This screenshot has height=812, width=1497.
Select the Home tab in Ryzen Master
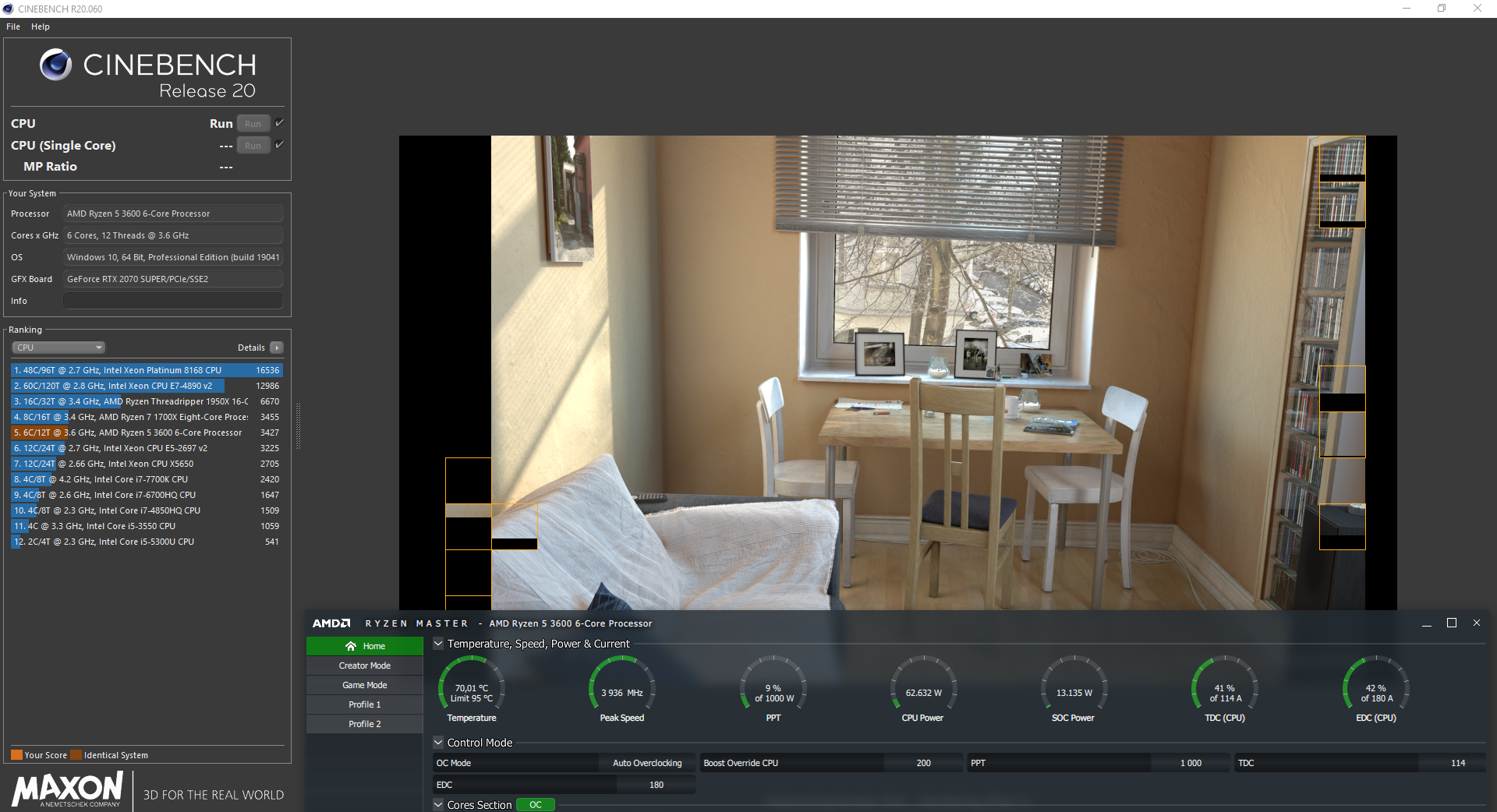click(365, 646)
